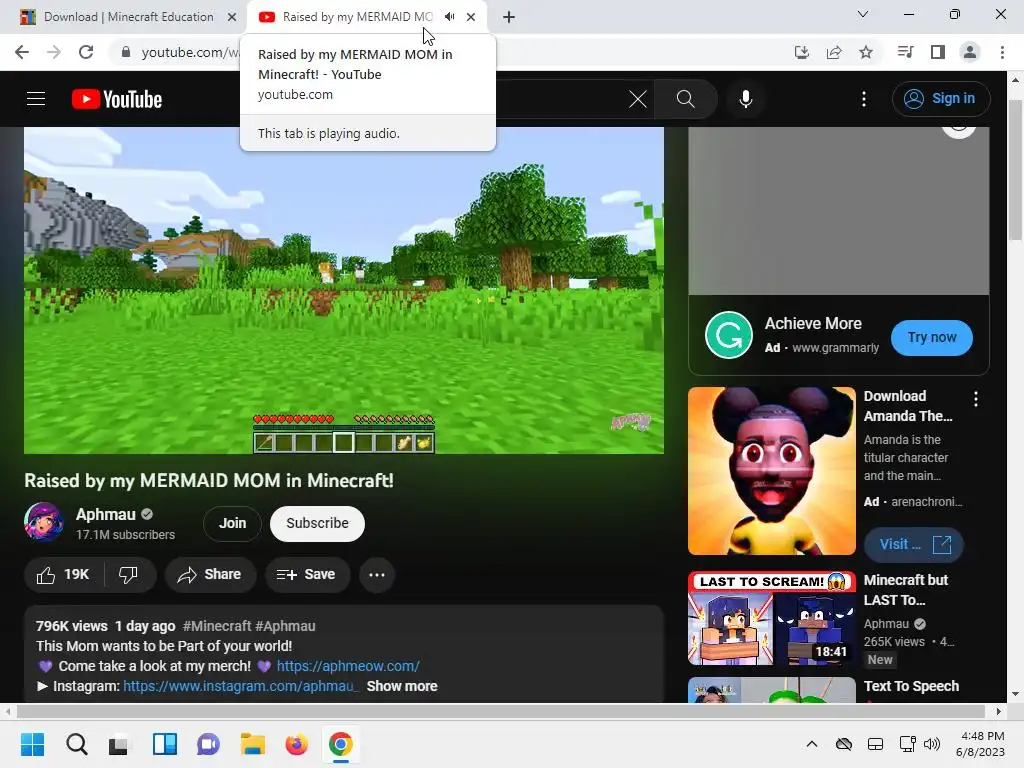1024x768 pixels.
Task: Click the #Minecraft hashtag
Action: pyautogui.click(x=217, y=626)
